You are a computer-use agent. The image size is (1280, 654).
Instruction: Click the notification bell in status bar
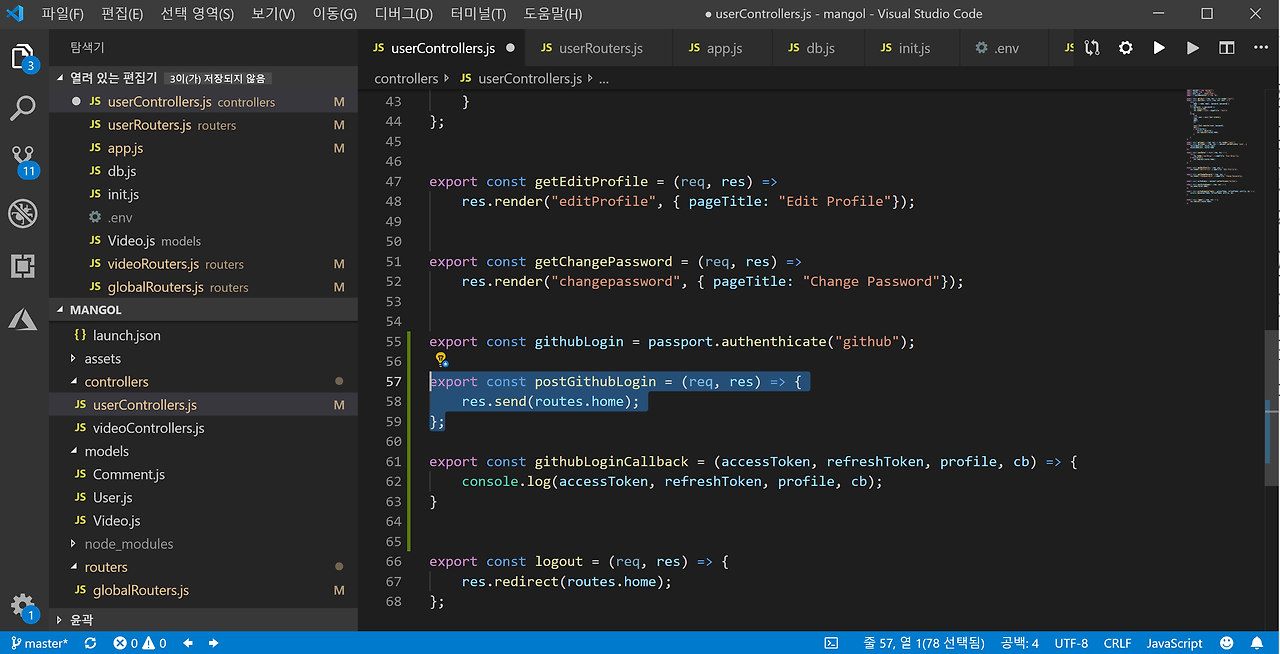(1257, 643)
